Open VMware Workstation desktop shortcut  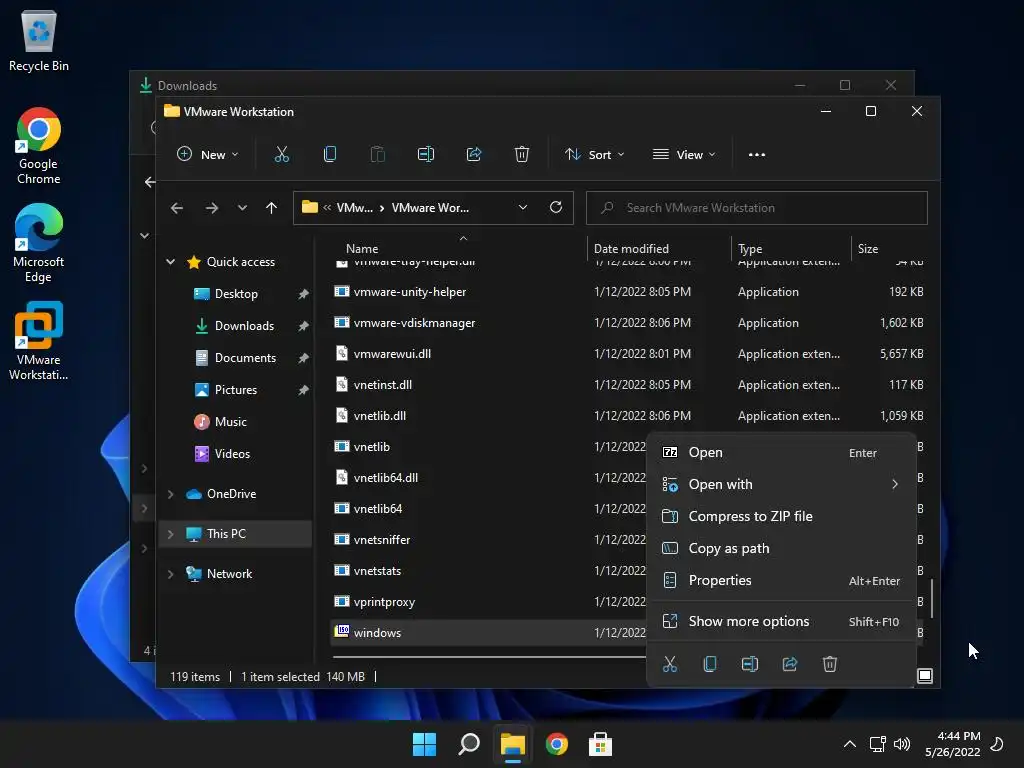pyautogui.click(x=39, y=341)
